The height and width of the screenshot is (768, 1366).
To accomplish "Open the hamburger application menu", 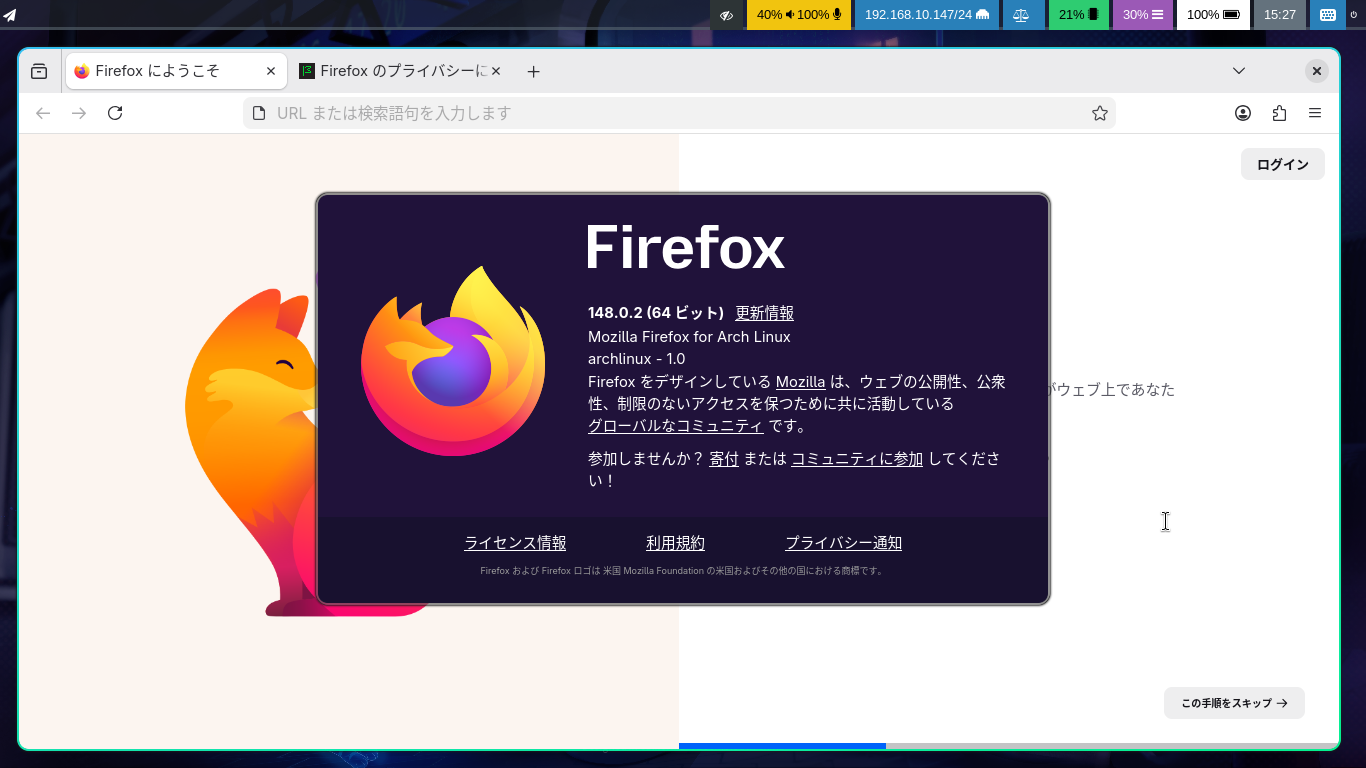I will point(1315,113).
